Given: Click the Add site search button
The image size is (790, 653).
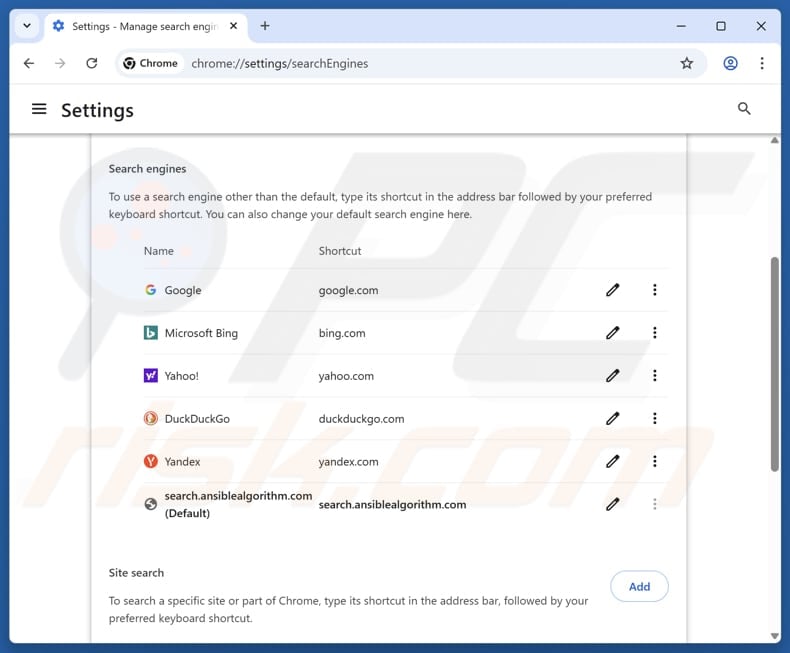Looking at the screenshot, I should tap(639, 586).
